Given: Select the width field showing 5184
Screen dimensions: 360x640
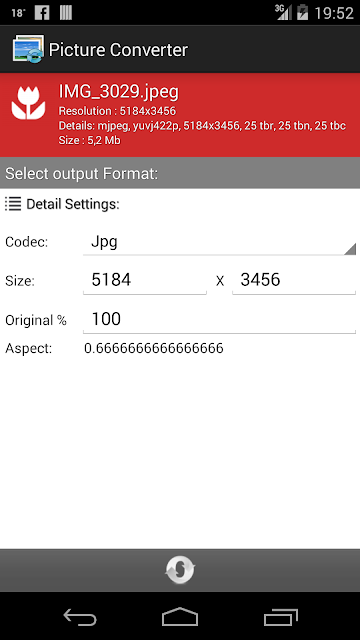Looking at the screenshot, I should pos(145,281).
